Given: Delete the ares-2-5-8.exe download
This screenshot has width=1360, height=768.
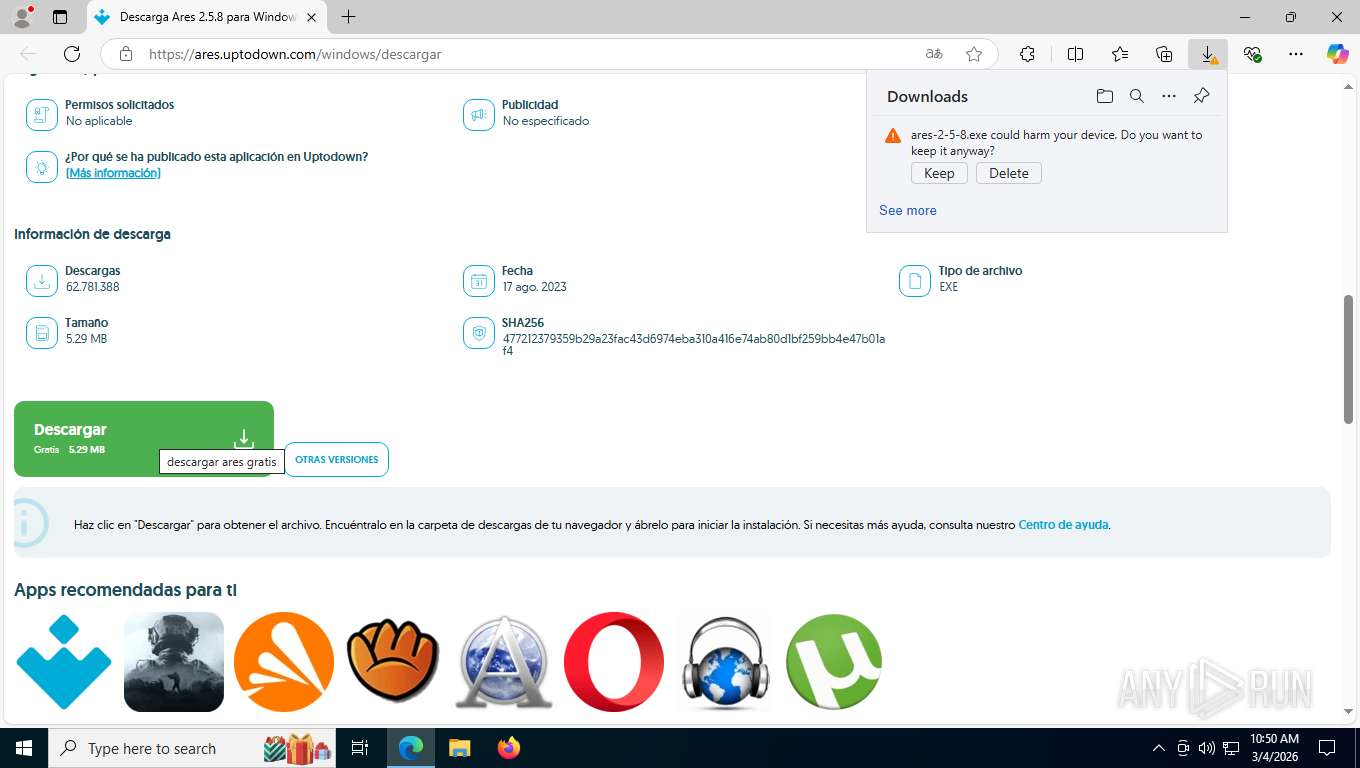Looking at the screenshot, I should (1009, 173).
